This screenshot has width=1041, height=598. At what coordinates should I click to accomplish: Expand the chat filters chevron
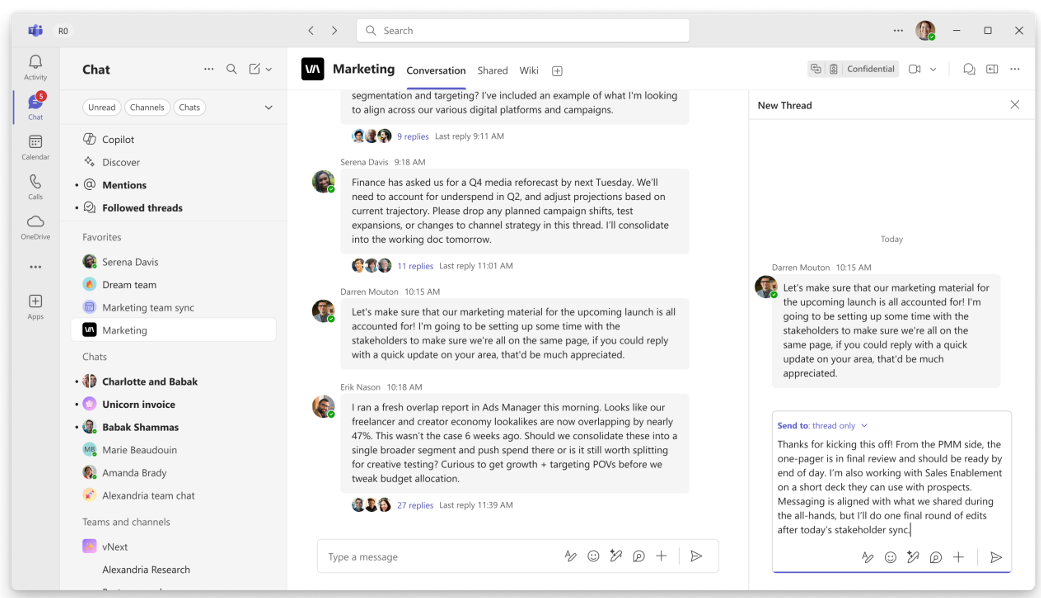click(268, 108)
